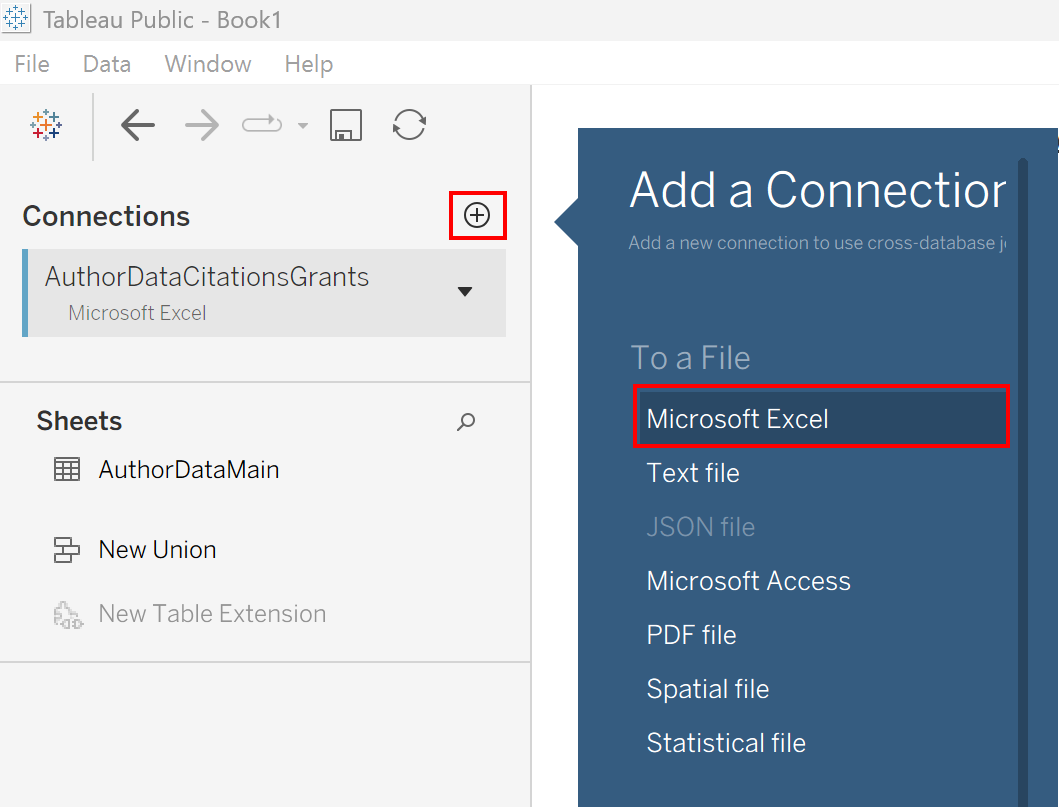
Task: Click the Add a Connection panel scrollbar
Action: (1023, 482)
